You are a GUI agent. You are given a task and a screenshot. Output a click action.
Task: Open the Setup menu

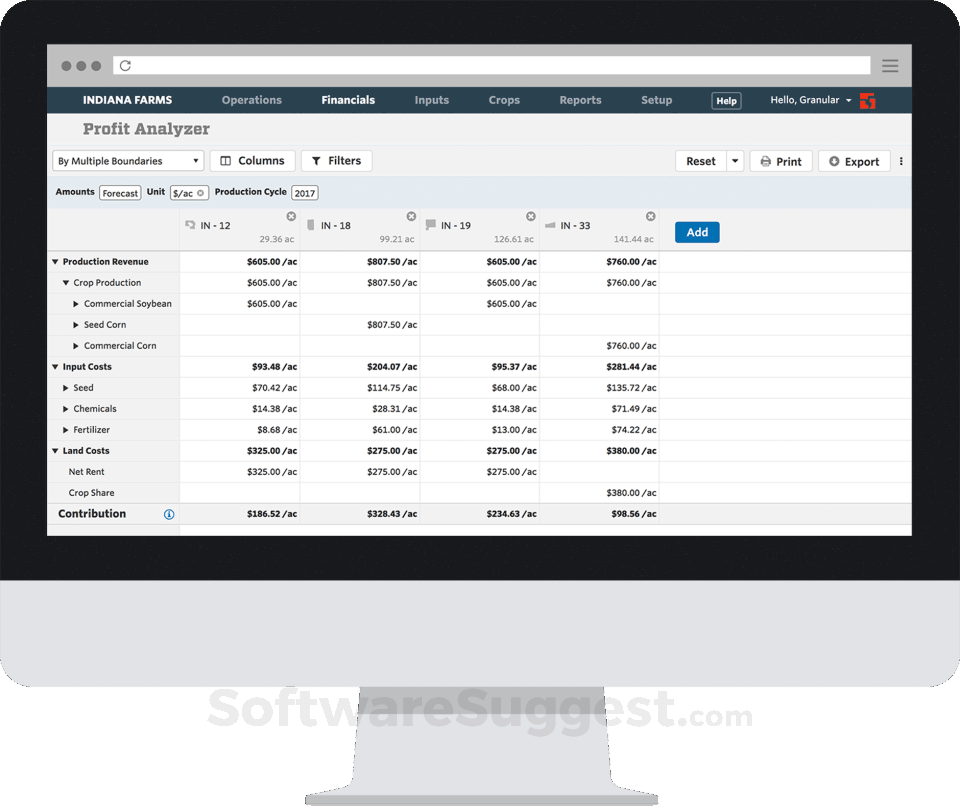pyautogui.click(x=656, y=100)
